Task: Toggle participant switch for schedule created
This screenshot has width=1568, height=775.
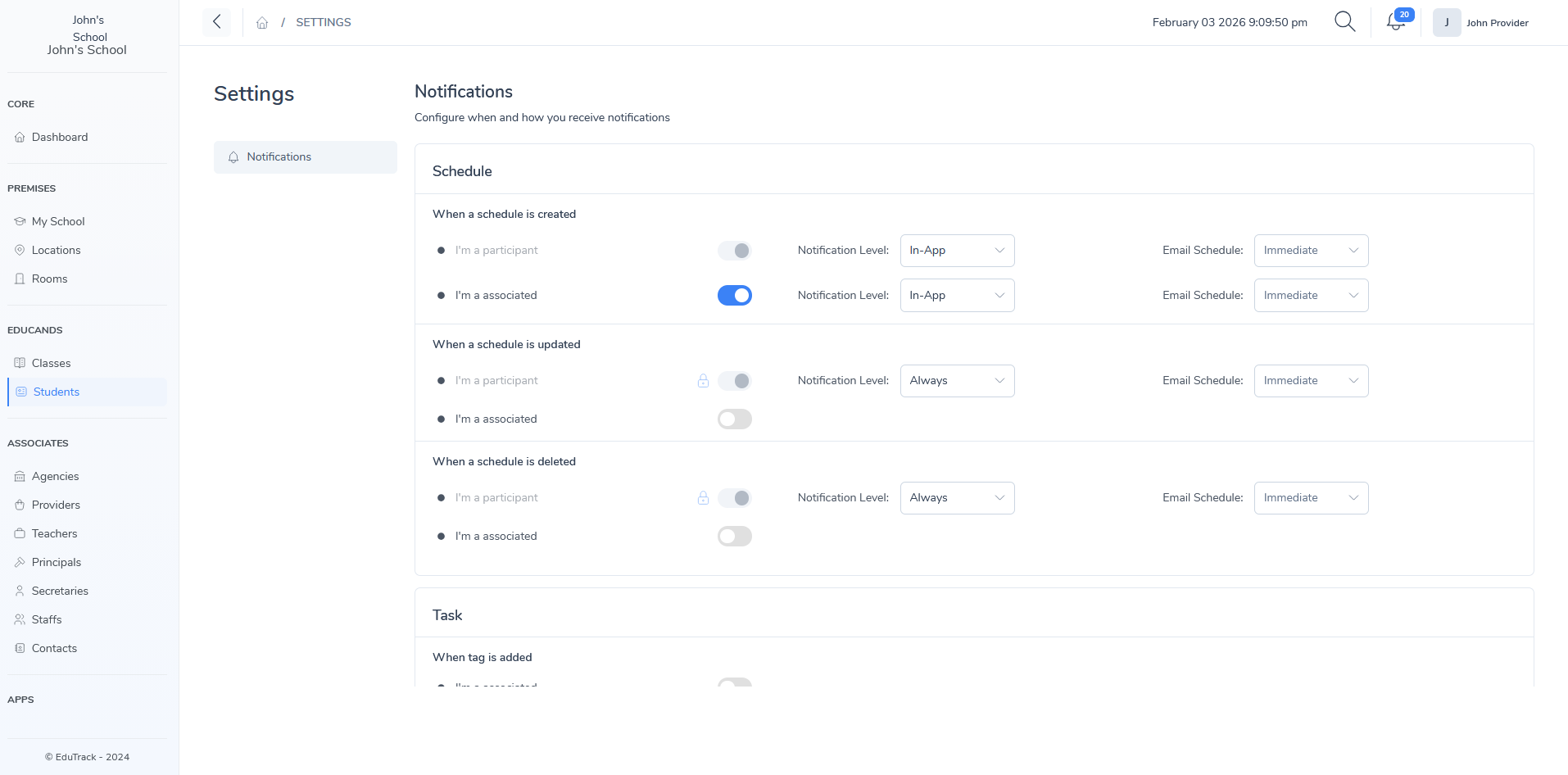Action: (x=734, y=251)
